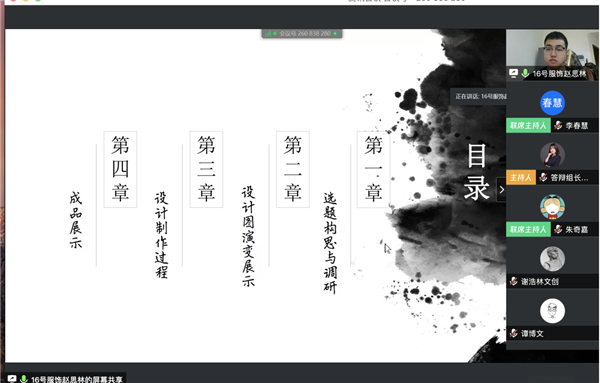Image resolution: width=600 pixels, height=383 pixels.
Task: Collapse the participant panel with the side arrow
Action: [501, 189]
